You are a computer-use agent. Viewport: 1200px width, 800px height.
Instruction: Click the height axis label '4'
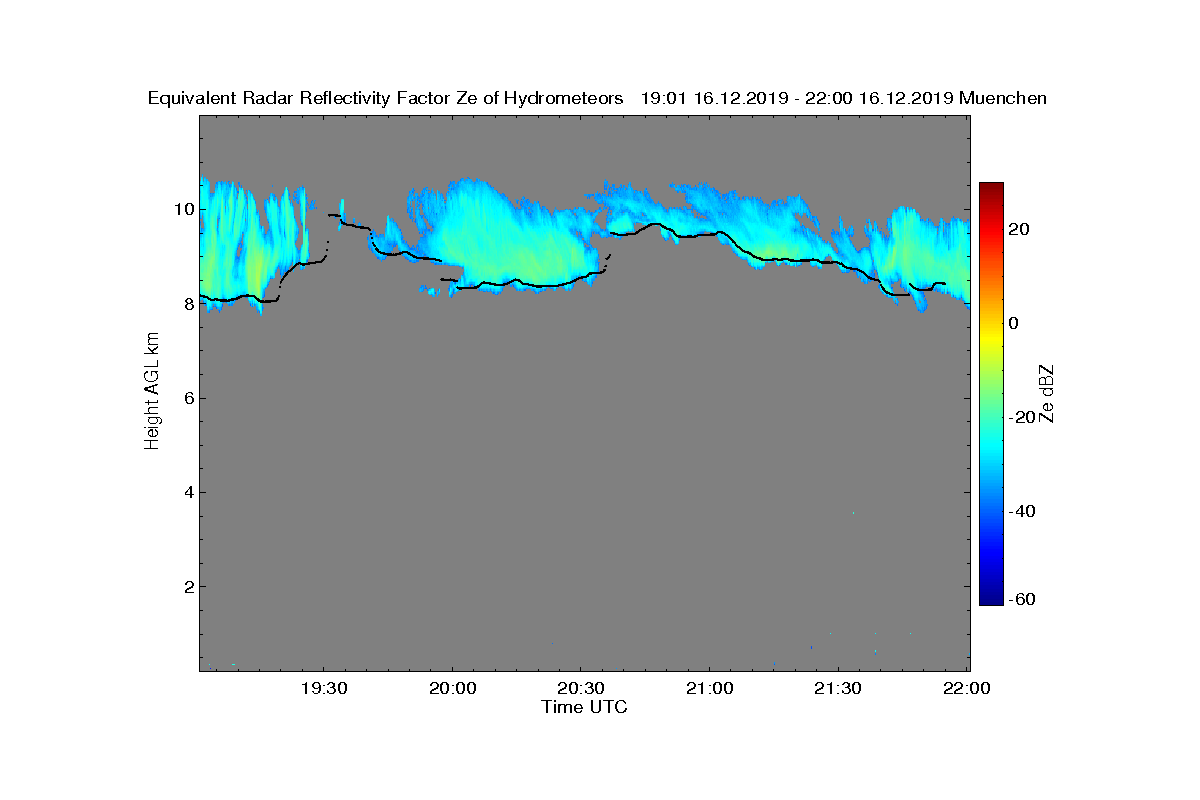click(x=188, y=492)
